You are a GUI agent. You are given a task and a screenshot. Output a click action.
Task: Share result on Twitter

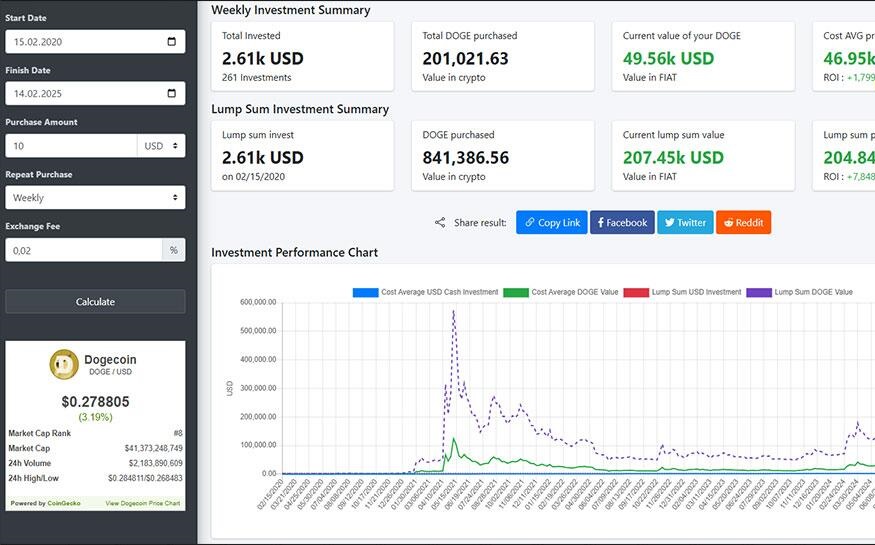coord(685,223)
